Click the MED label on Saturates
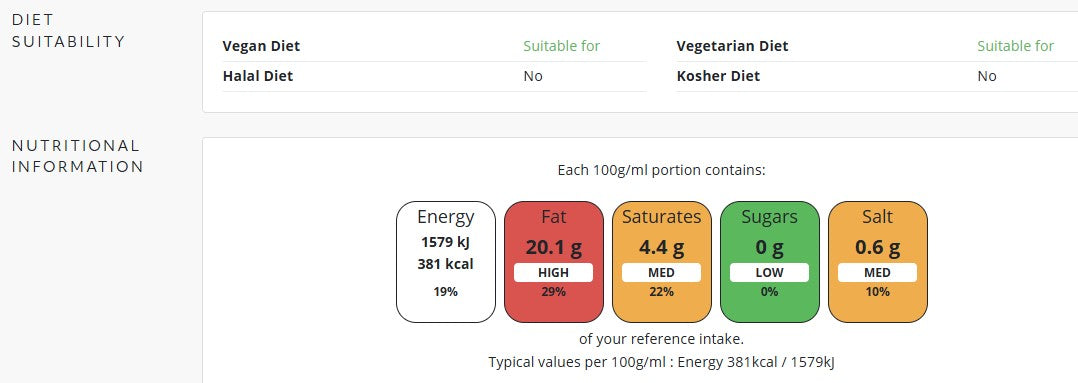This screenshot has height=383, width=1078. 661,272
